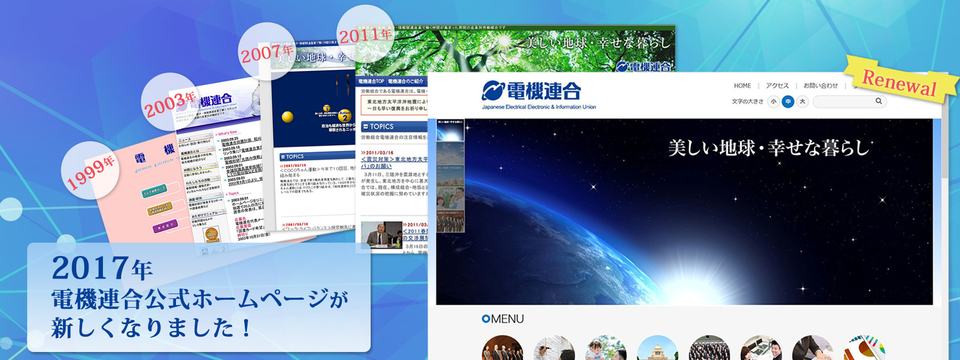Image resolution: width=960 pixels, height=360 pixels.
Task: Open the first circular MENU icon
Action: pyautogui.click(x=503, y=348)
